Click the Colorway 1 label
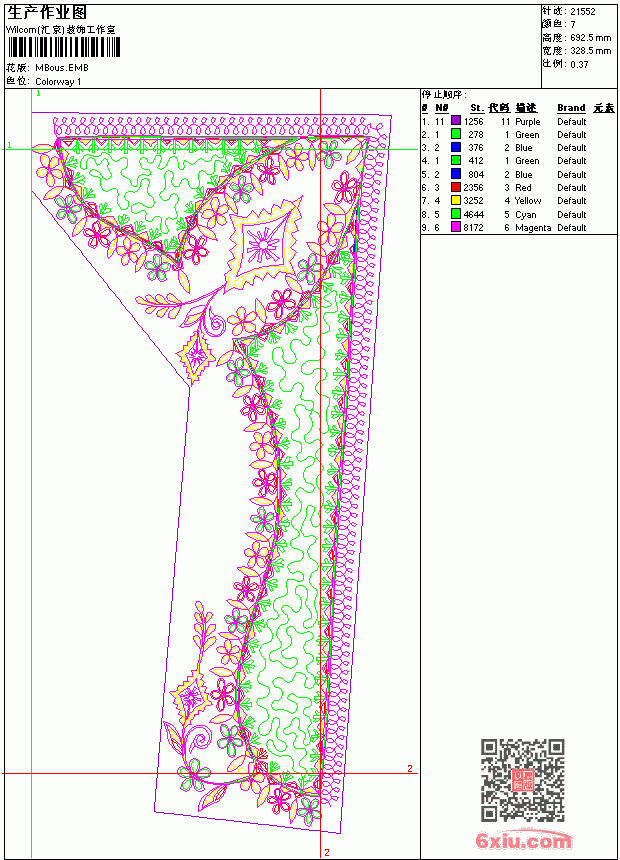This screenshot has width=620, height=860. pos(58,82)
